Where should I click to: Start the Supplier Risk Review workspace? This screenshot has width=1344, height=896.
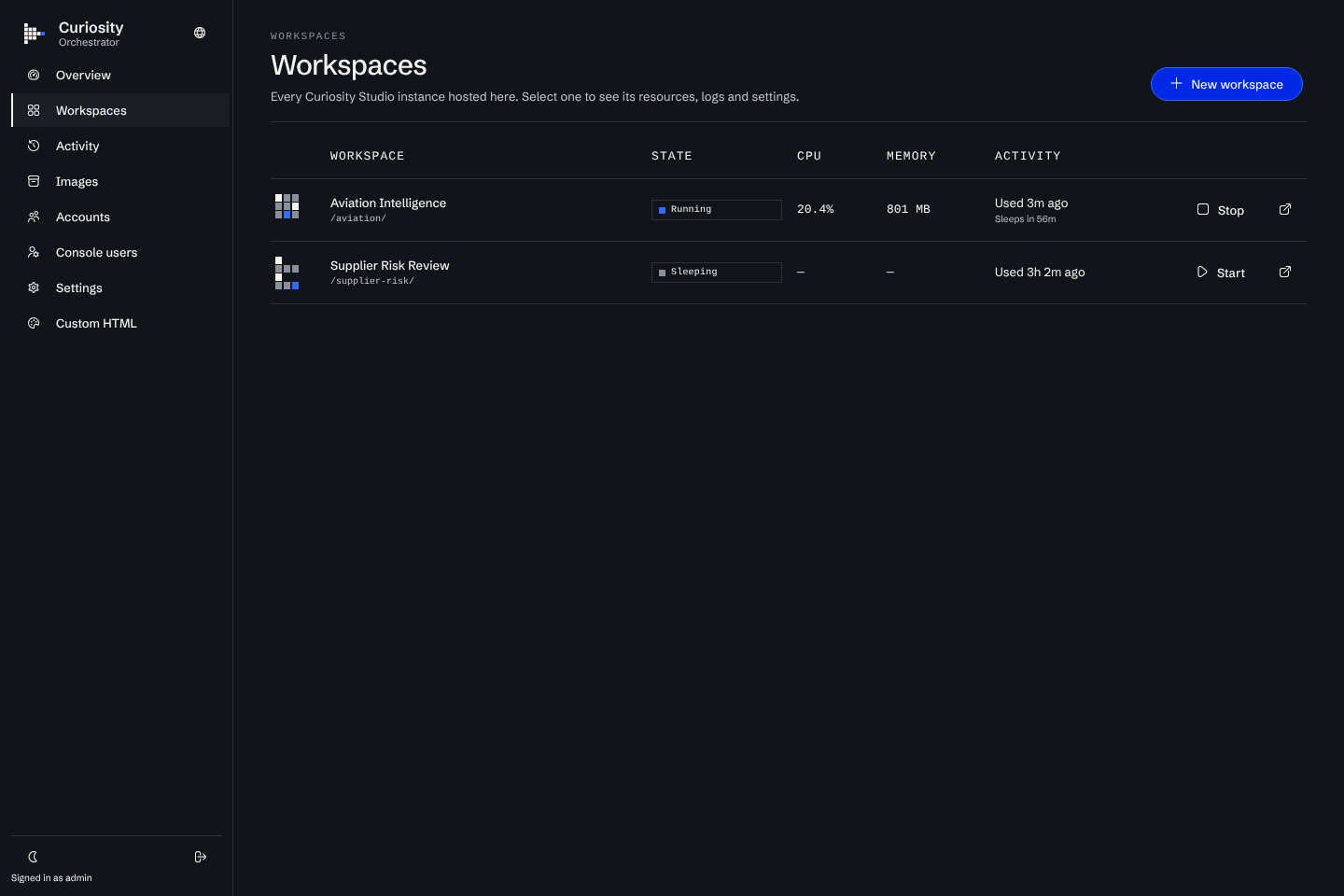(1221, 273)
